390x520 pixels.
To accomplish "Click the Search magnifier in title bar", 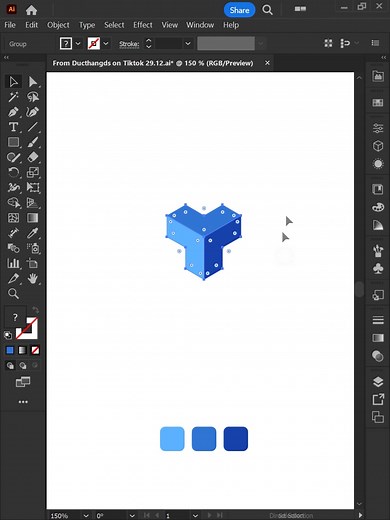I will 267,10.
